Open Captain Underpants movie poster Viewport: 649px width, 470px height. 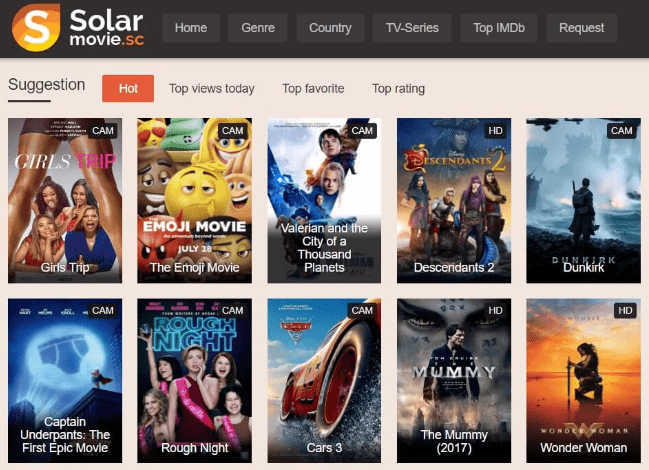tap(65, 380)
